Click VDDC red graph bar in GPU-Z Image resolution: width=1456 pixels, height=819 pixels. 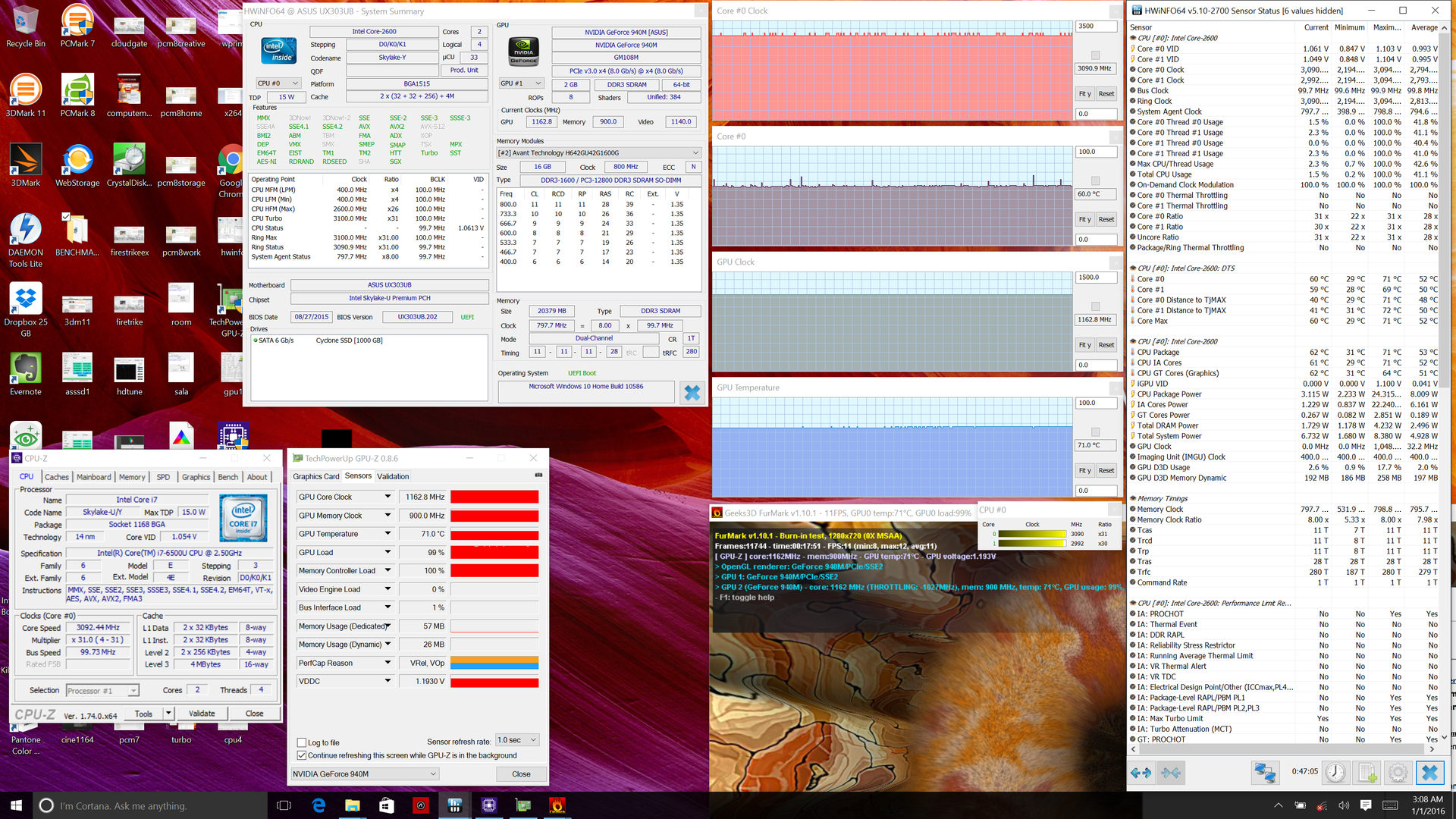click(494, 681)
